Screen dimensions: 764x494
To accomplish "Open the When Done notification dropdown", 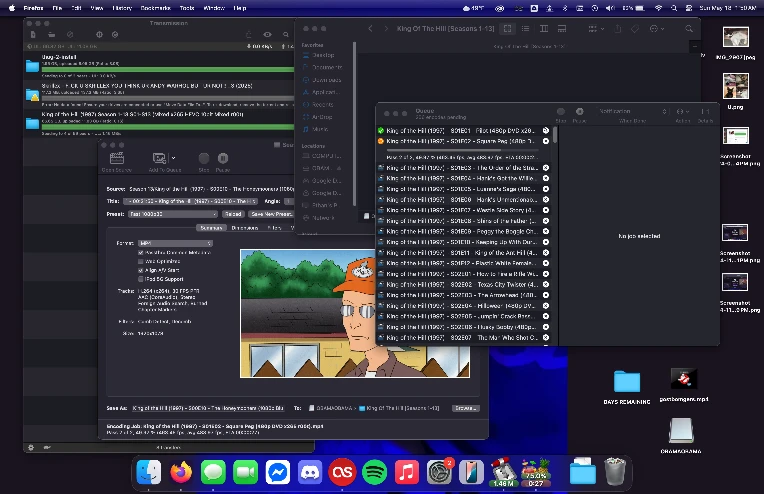I will pyautogui.click(x=633, y=112).
